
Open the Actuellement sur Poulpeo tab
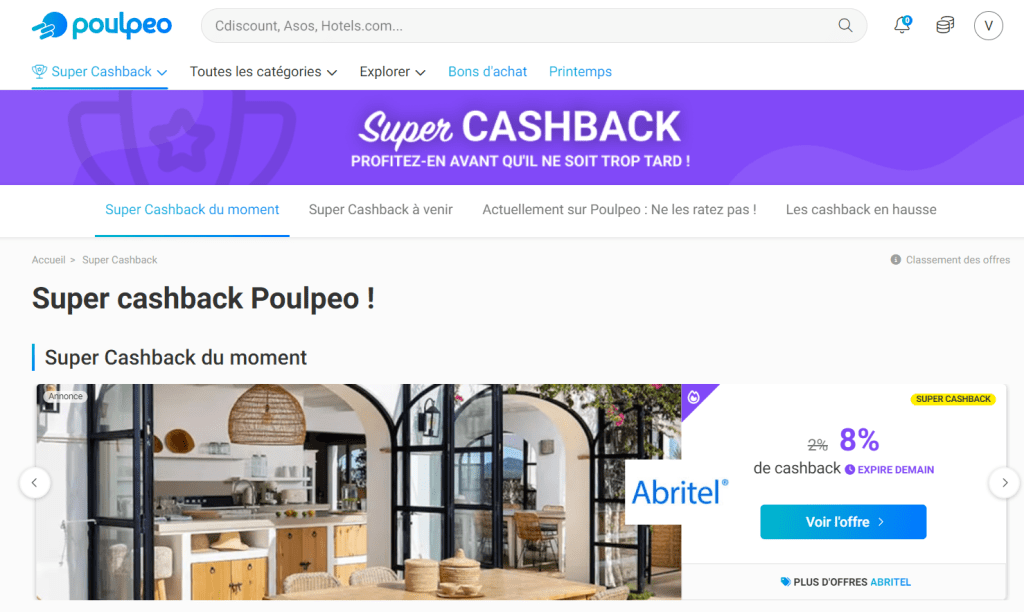coord(619,210)
